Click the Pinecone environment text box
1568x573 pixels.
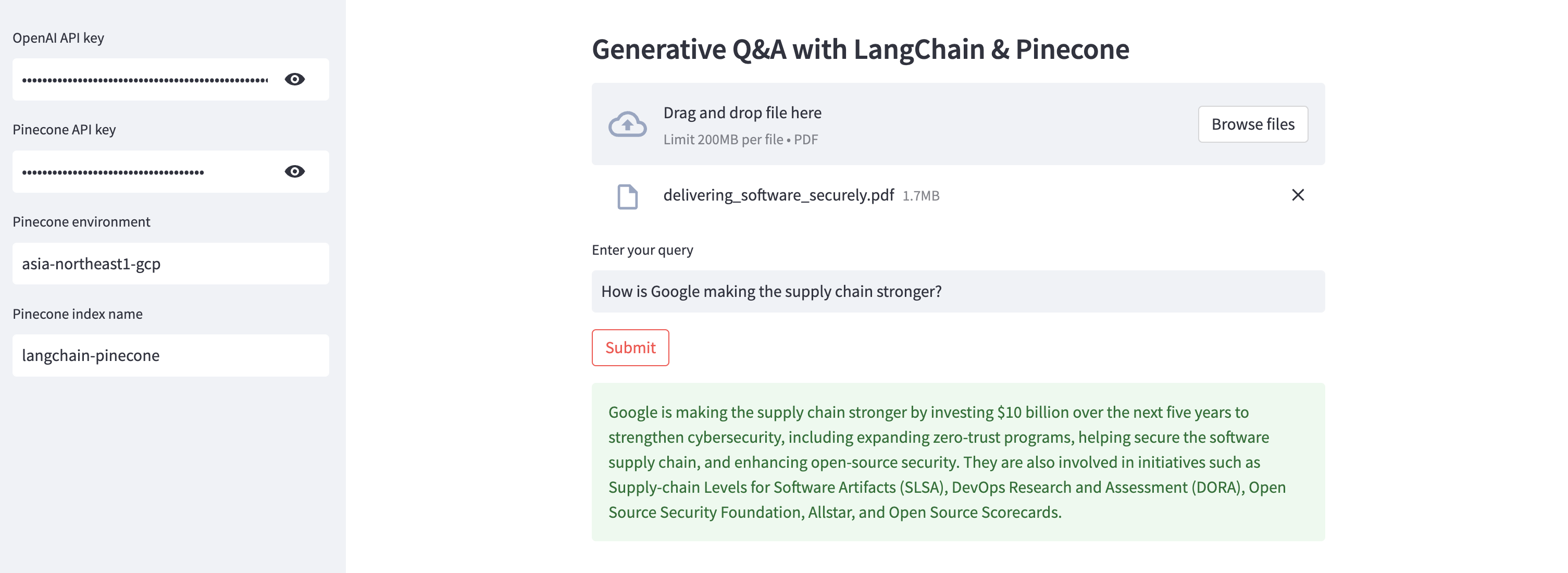click(x=170, y=263)
